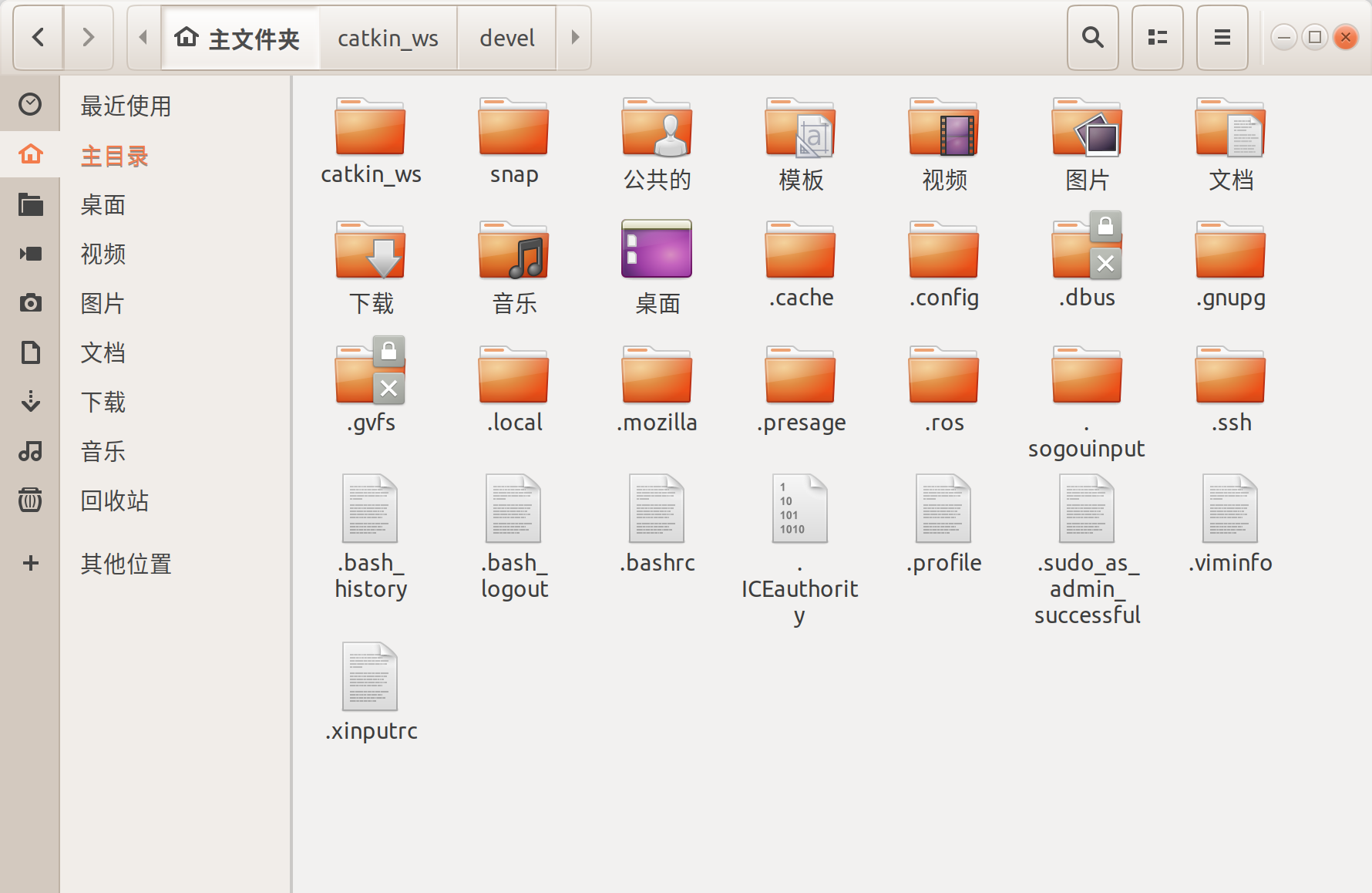The height and width of the screenshot is (893, 1372).
Task: Open 下载 in the sidebar
Action: point(146,402)
